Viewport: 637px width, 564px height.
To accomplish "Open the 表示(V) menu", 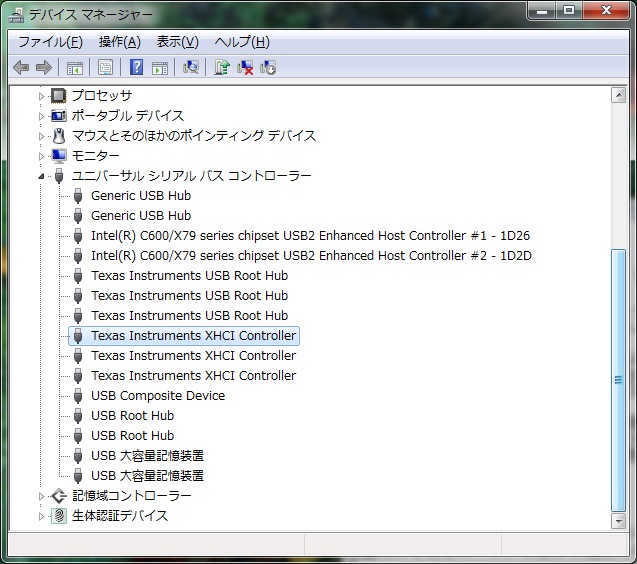I will point(178,42).
